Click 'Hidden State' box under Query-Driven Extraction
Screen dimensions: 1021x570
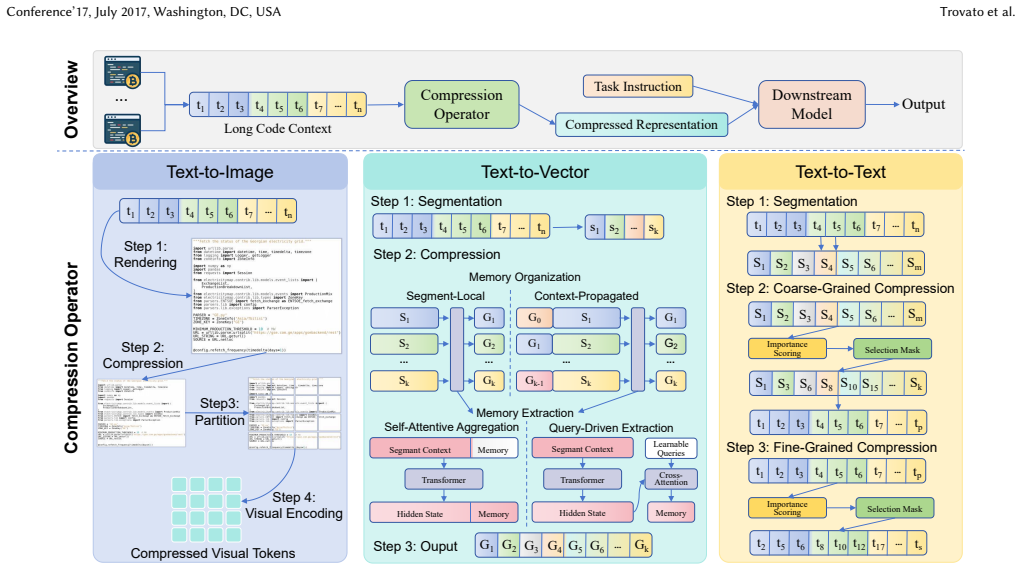(582, 513)
